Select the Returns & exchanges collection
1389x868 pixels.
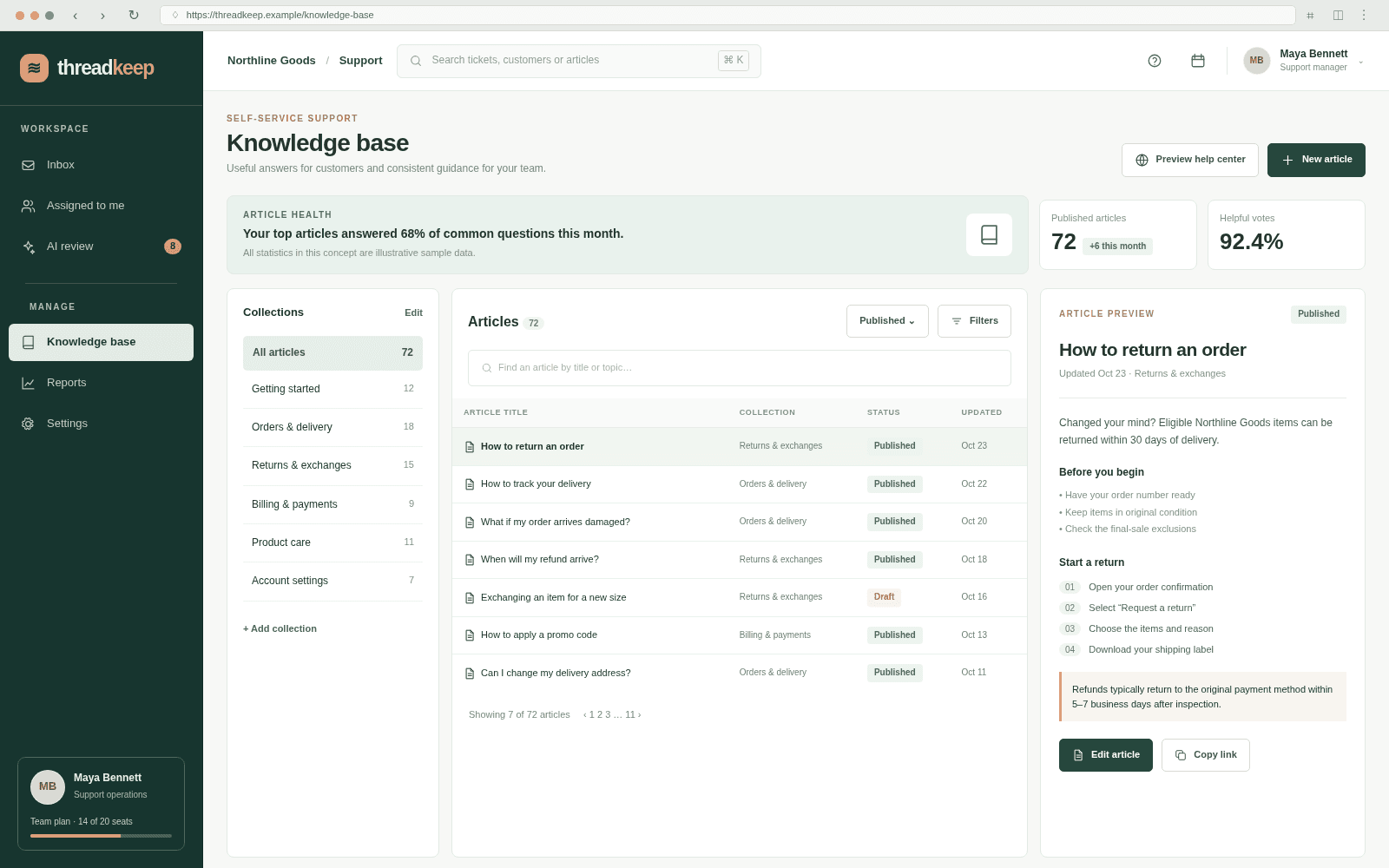point(332,465)
